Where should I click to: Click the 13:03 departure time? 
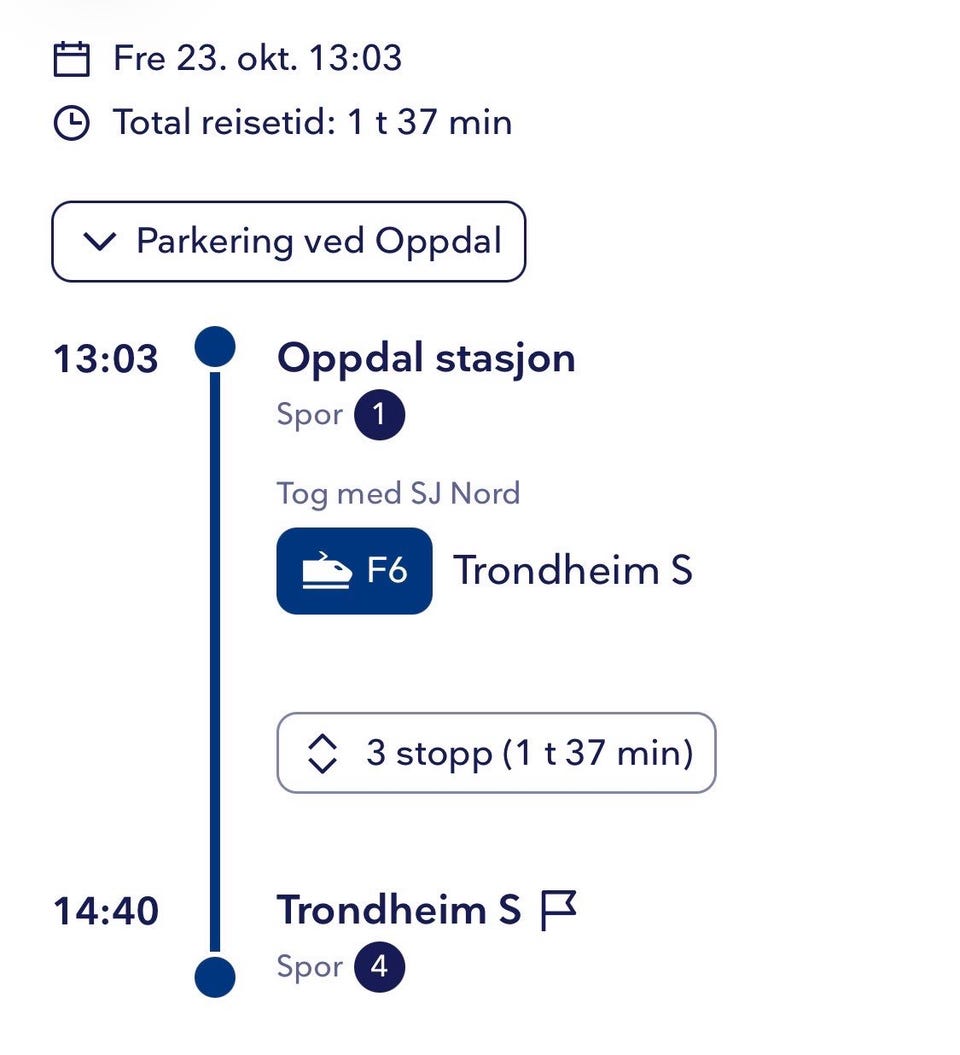[106, 359]
